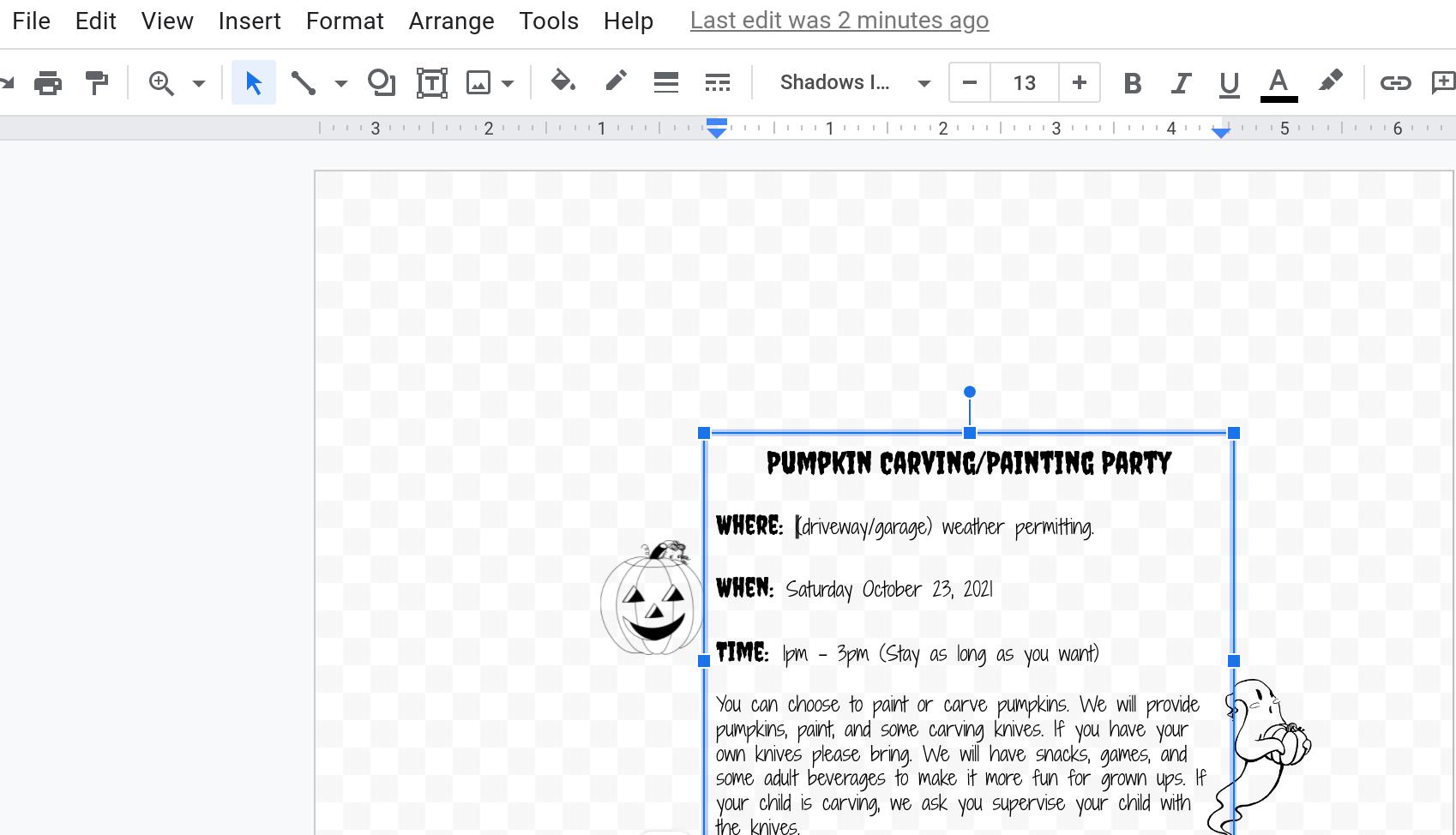Image resolution: width=1456 pixels, height=835 pixels.
Task: Click the top-left text box resize handle
Action: tap(704, 433)
